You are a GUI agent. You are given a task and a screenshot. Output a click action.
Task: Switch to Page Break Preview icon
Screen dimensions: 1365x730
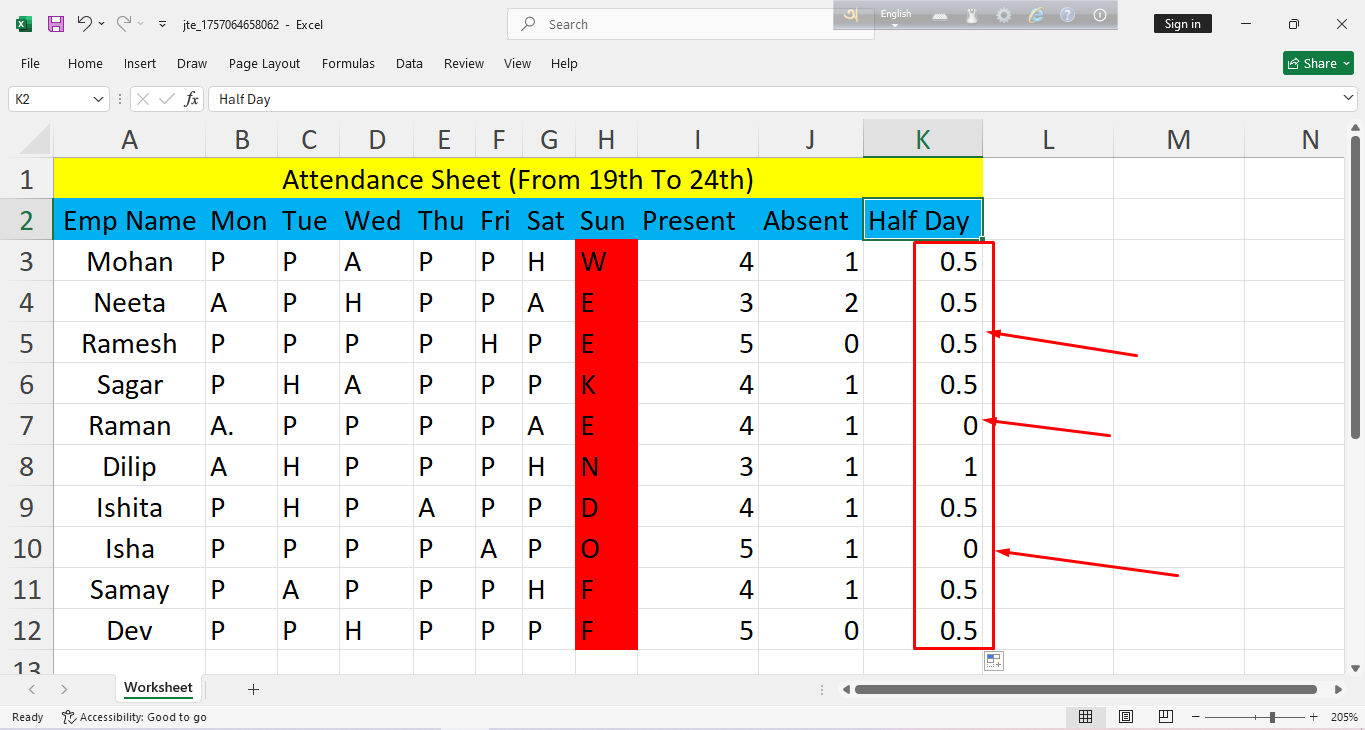pyautogui.click(x=1165, y=717)
